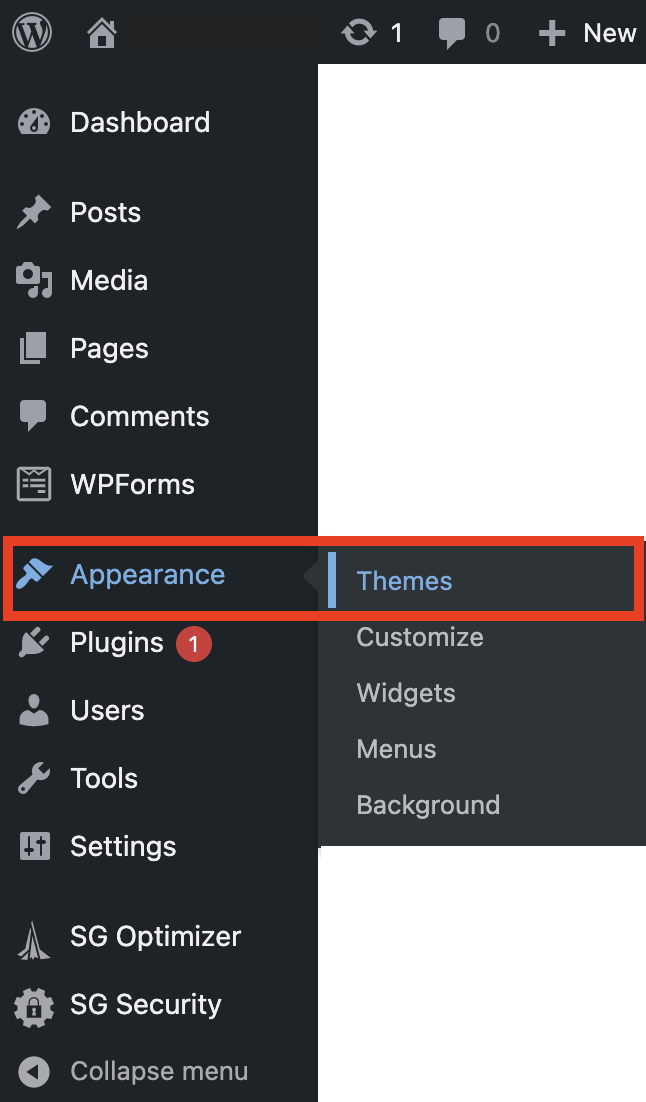Click the Dashboard gauge icon

(x=34, y=122)
